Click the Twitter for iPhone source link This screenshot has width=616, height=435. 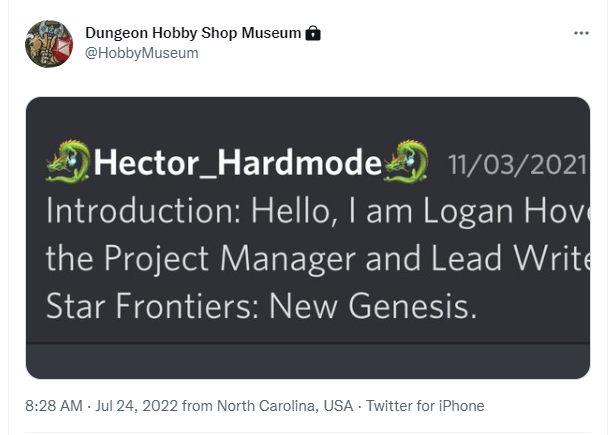tap(425, 406)
